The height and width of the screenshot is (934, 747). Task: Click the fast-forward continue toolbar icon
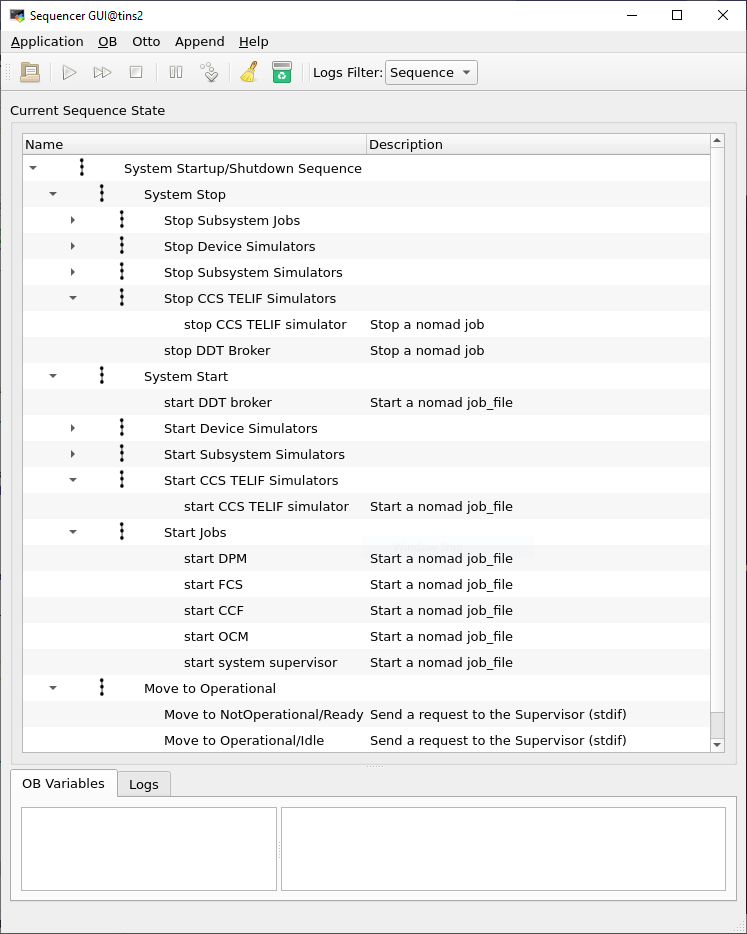pyautogui.click(x=102, y=72)
